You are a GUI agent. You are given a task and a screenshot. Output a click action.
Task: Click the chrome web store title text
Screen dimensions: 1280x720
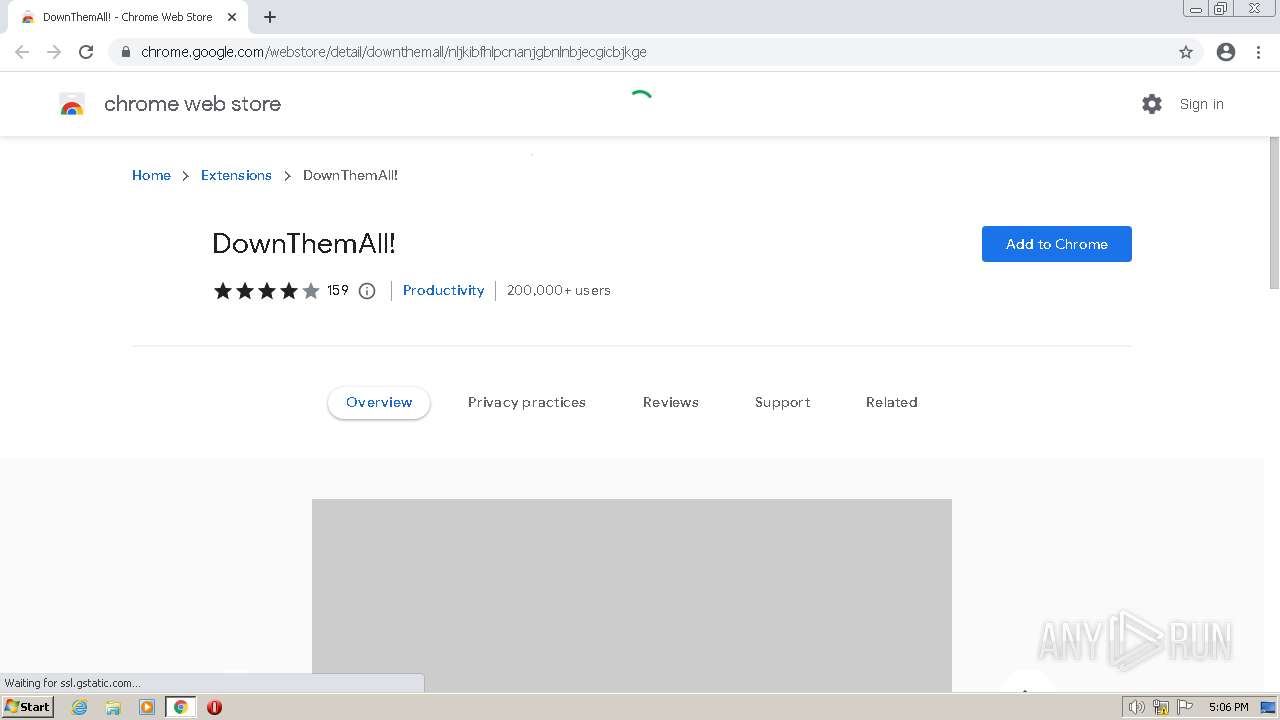[193, 104]
